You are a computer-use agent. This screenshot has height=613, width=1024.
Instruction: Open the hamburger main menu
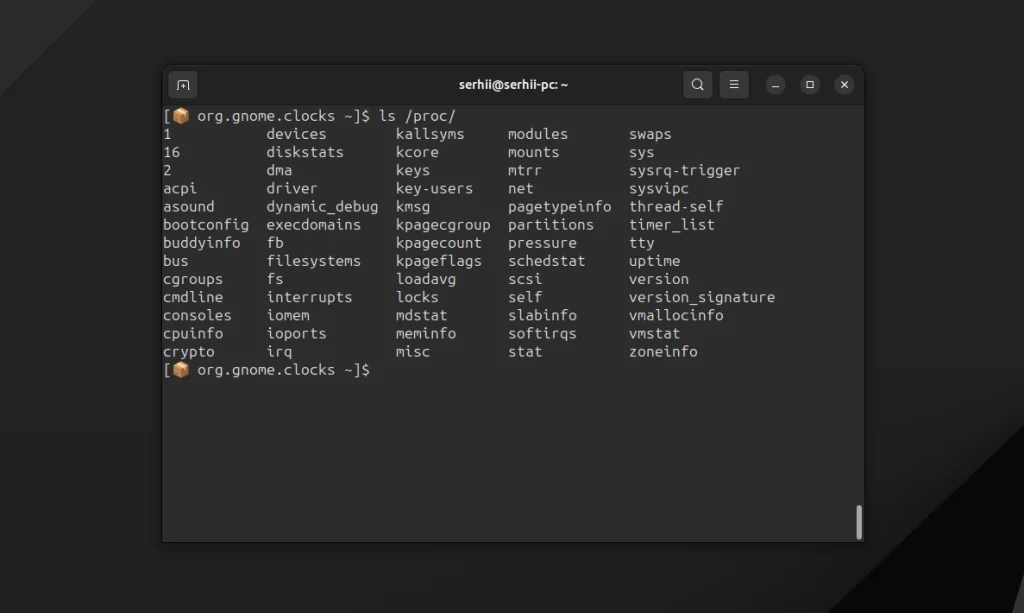(x=734, y=85)
